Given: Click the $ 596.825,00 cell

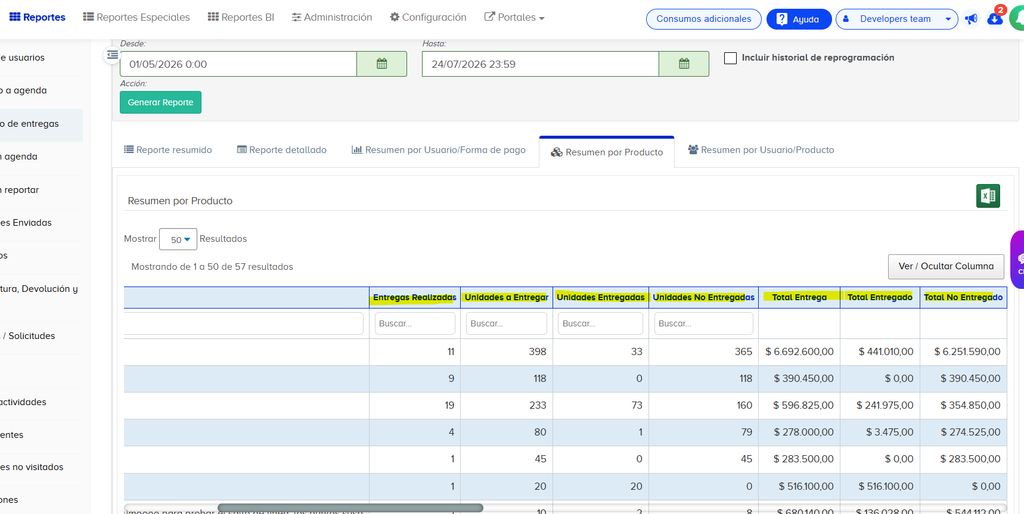Looking at the screenshot, I should [x=799, y=405].
